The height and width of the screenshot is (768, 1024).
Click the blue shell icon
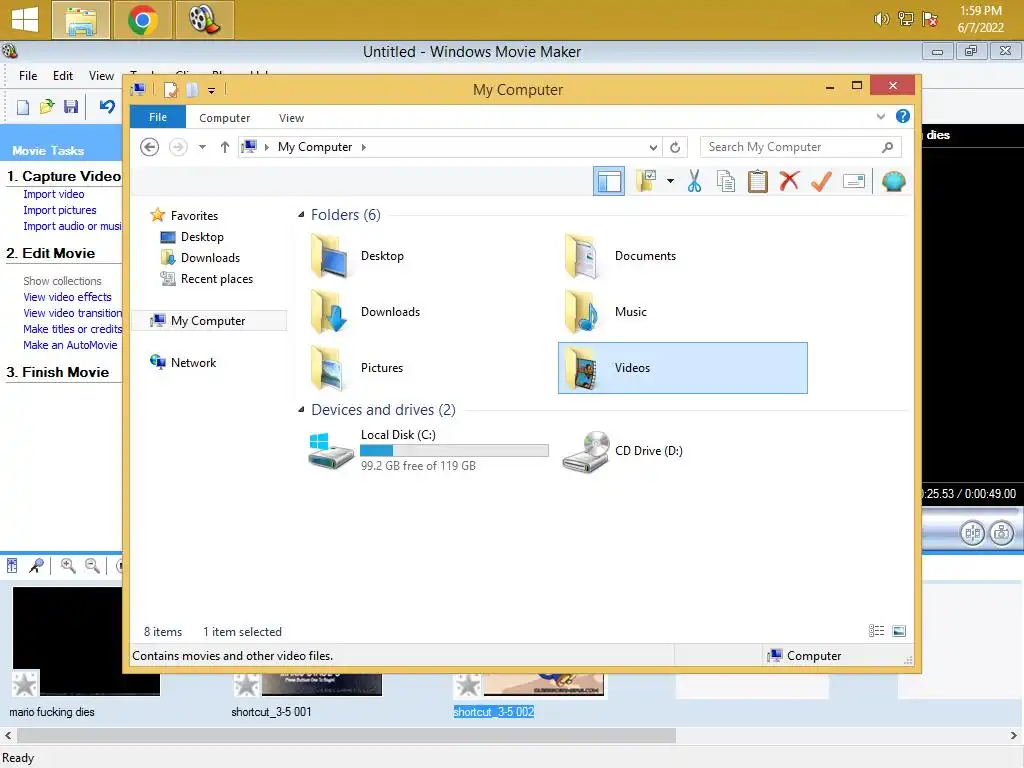coord(893,181)
